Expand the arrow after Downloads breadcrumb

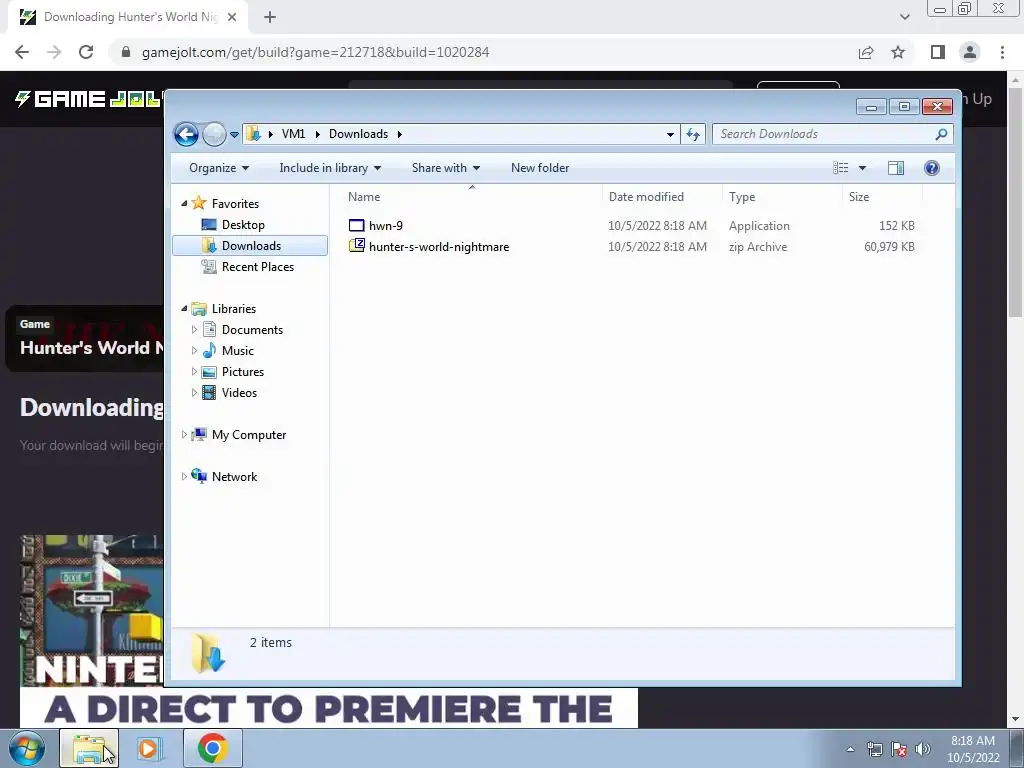[x=399, y=134]
